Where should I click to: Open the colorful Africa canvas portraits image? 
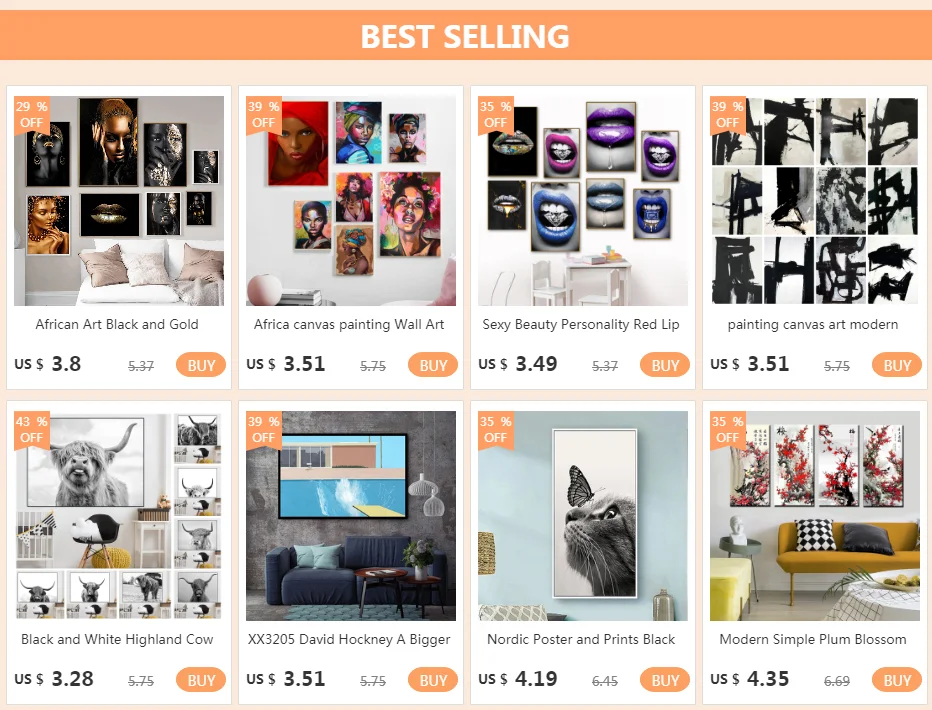click(351, 201)
